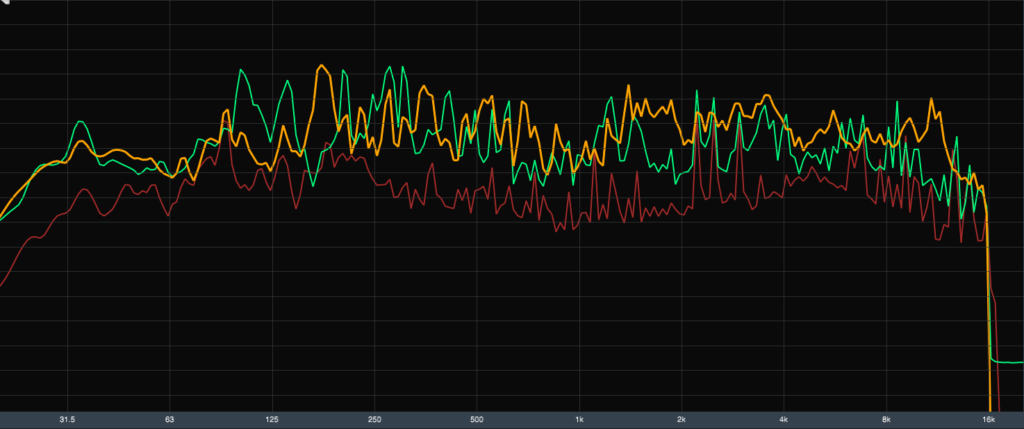
Task: Select the 1k frequency axis label
Action: pos(580,419)
